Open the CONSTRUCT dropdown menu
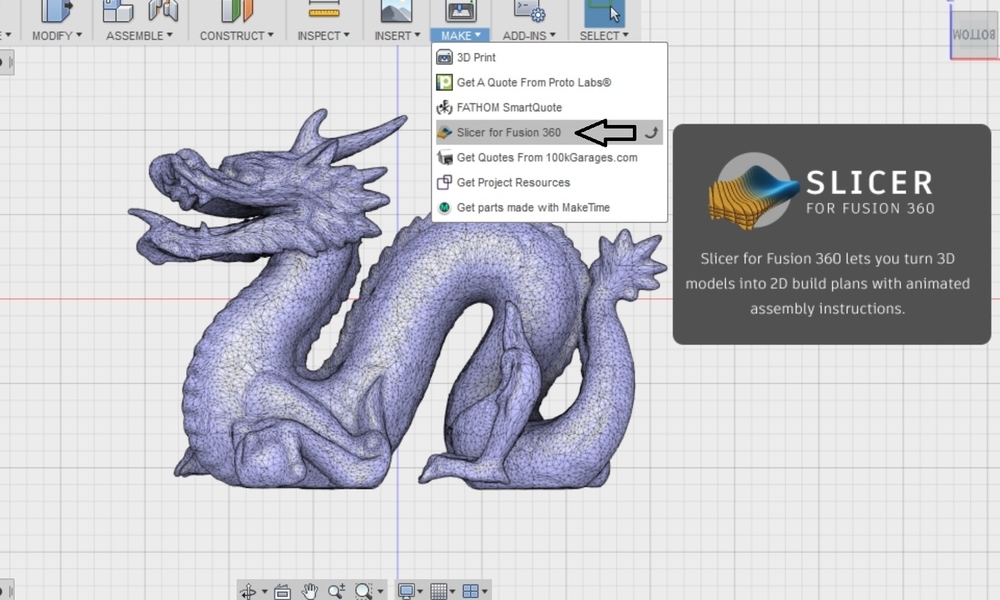The image size is (1000, 600). coord(237,36)
